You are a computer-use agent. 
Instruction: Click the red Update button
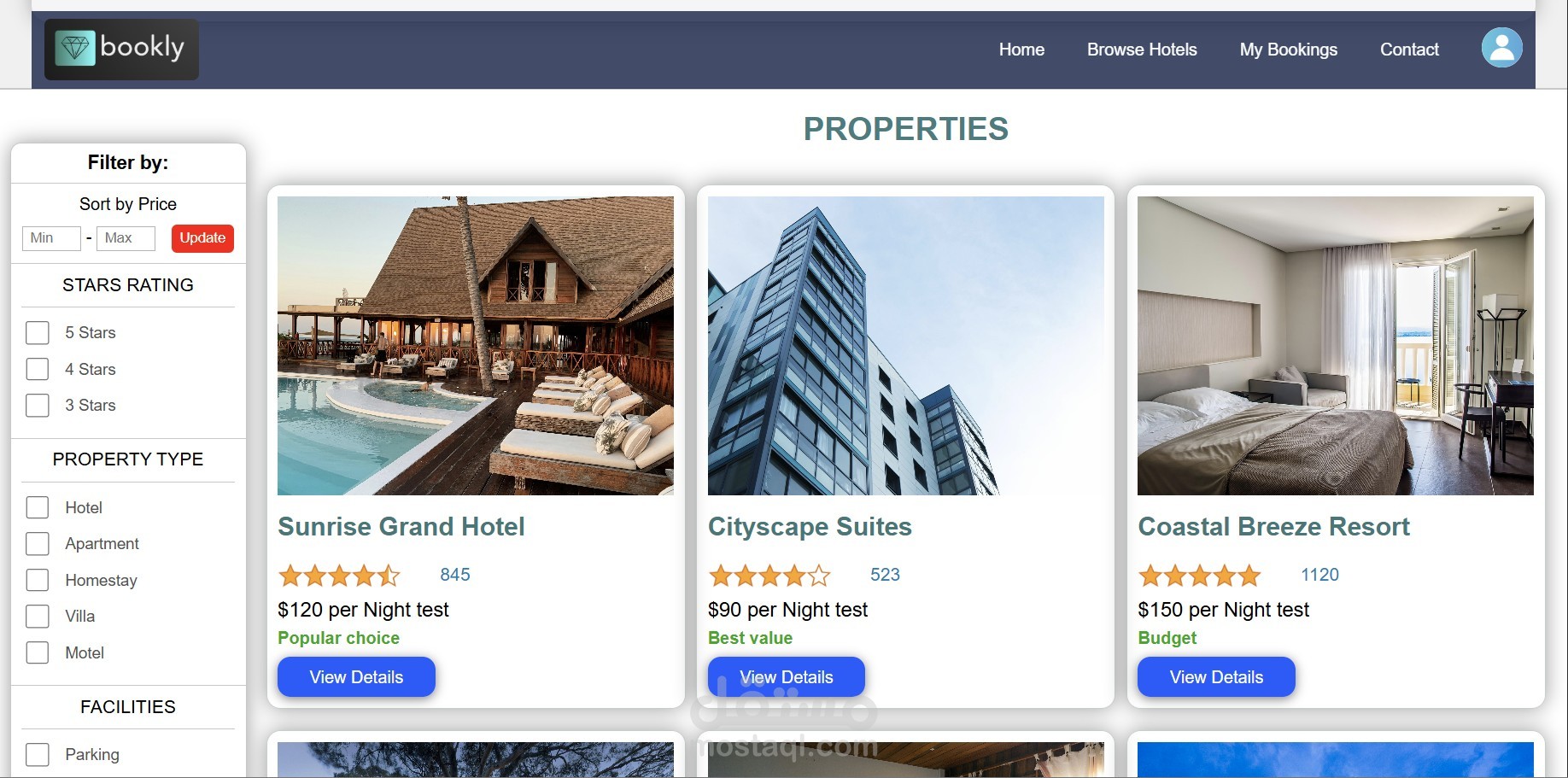coord(202,238)
